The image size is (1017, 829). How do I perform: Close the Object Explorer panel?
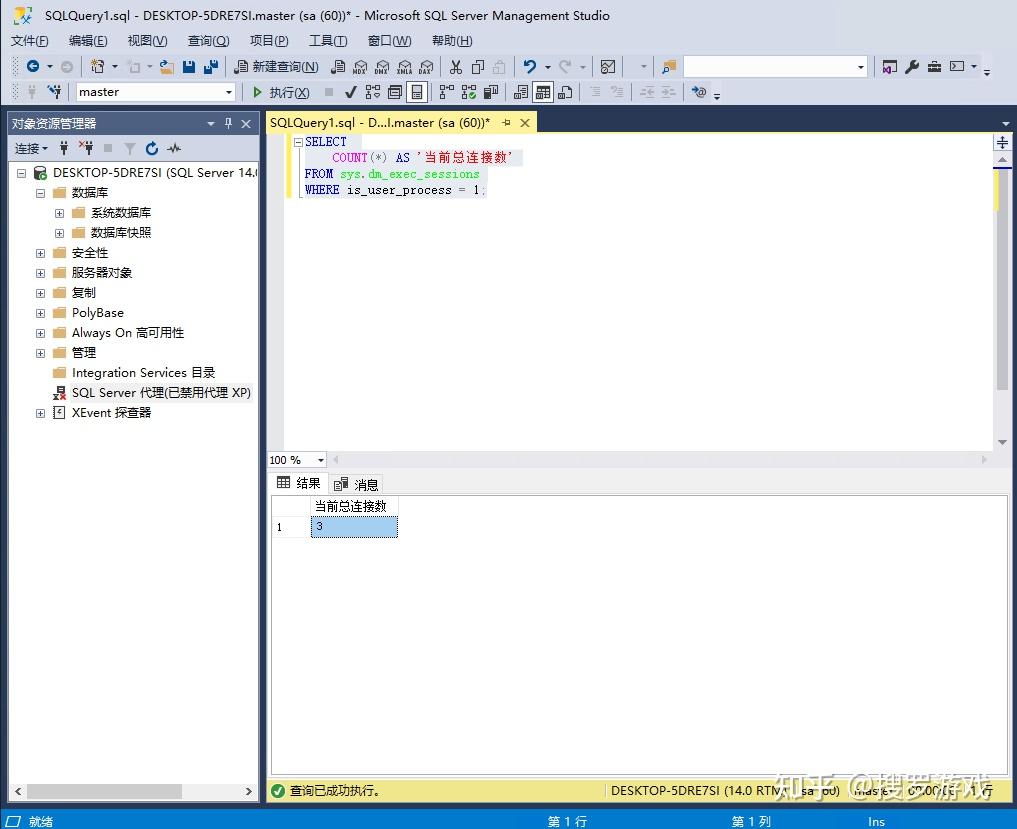coord(246,123)
